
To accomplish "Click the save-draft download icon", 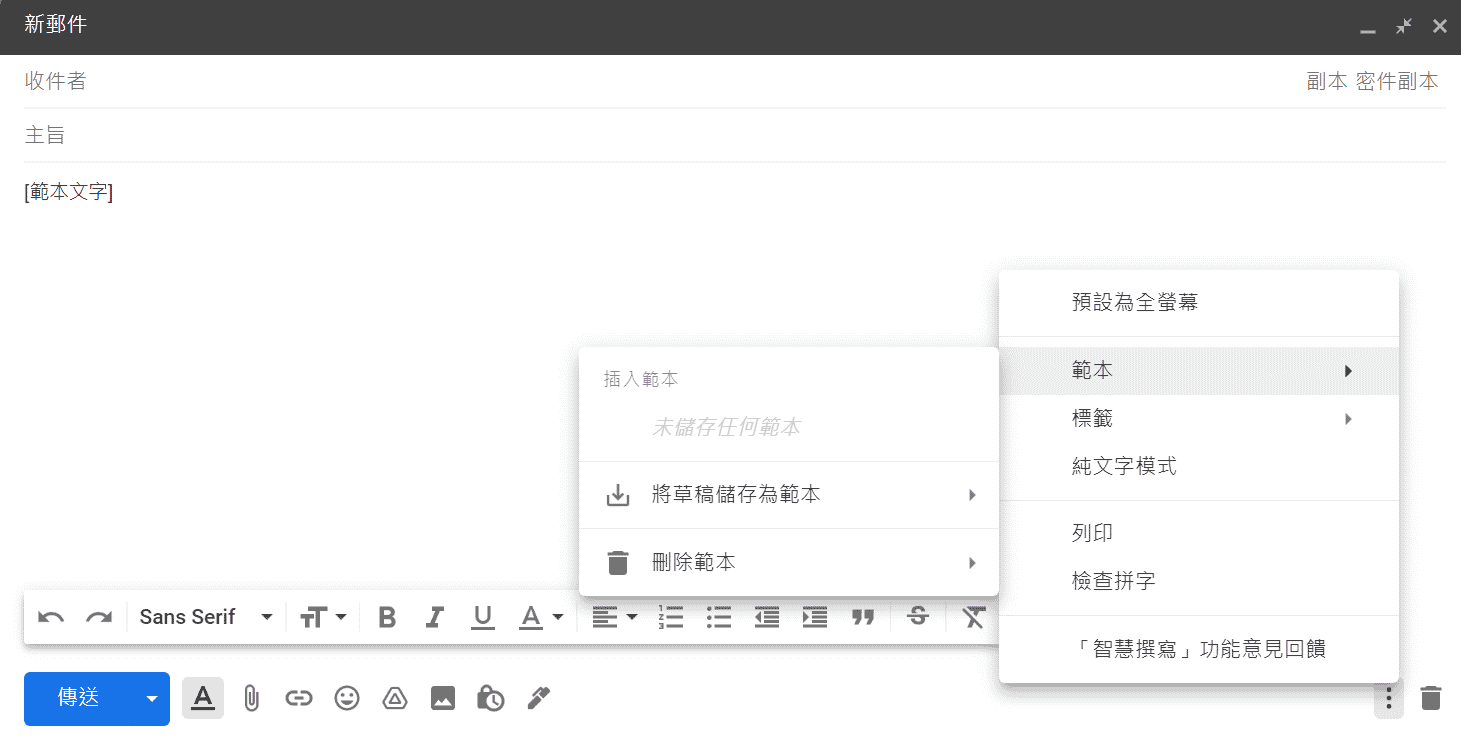I will 618,495.
